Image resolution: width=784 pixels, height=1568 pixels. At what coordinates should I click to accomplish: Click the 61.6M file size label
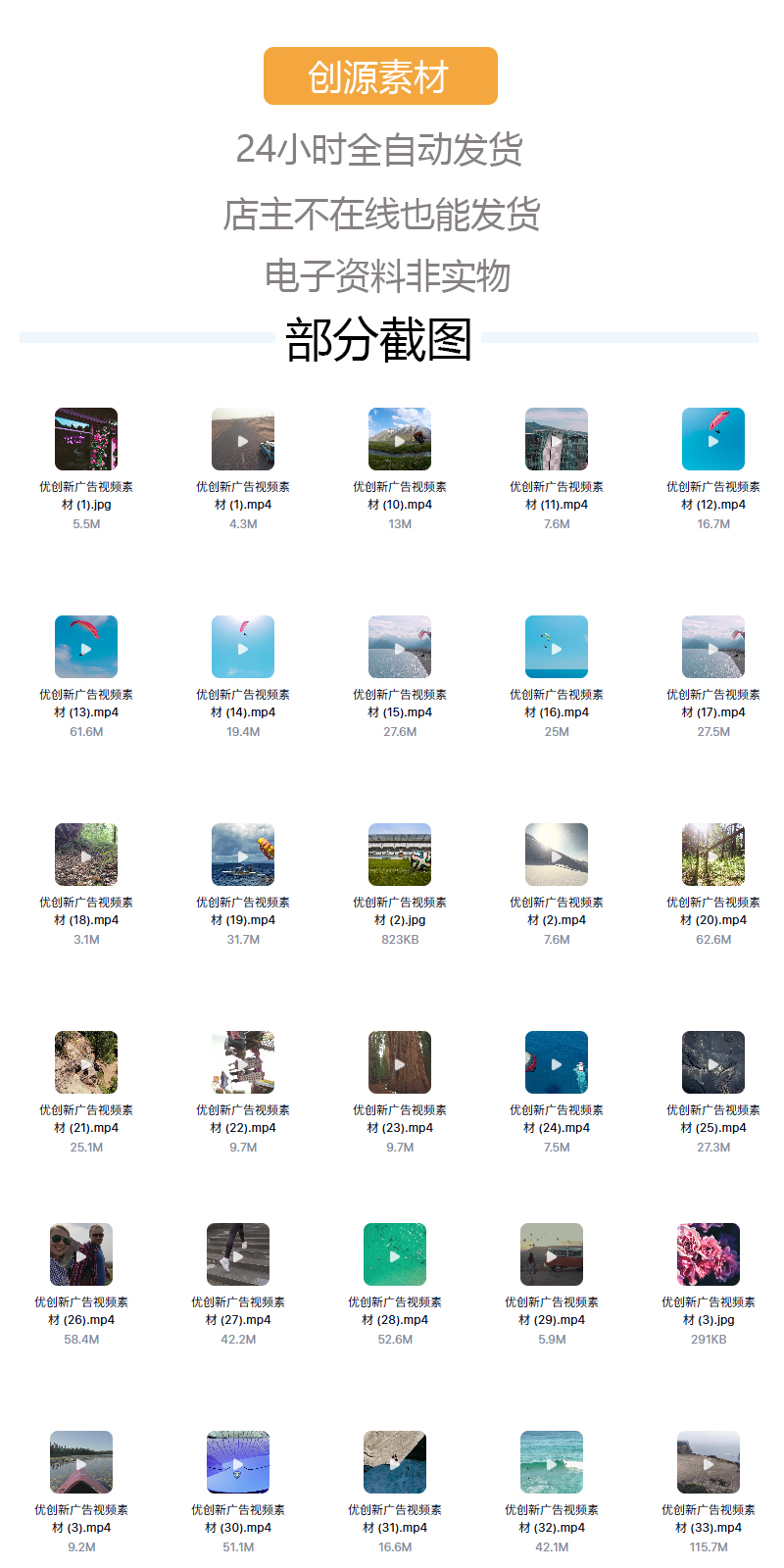(86, 732)
